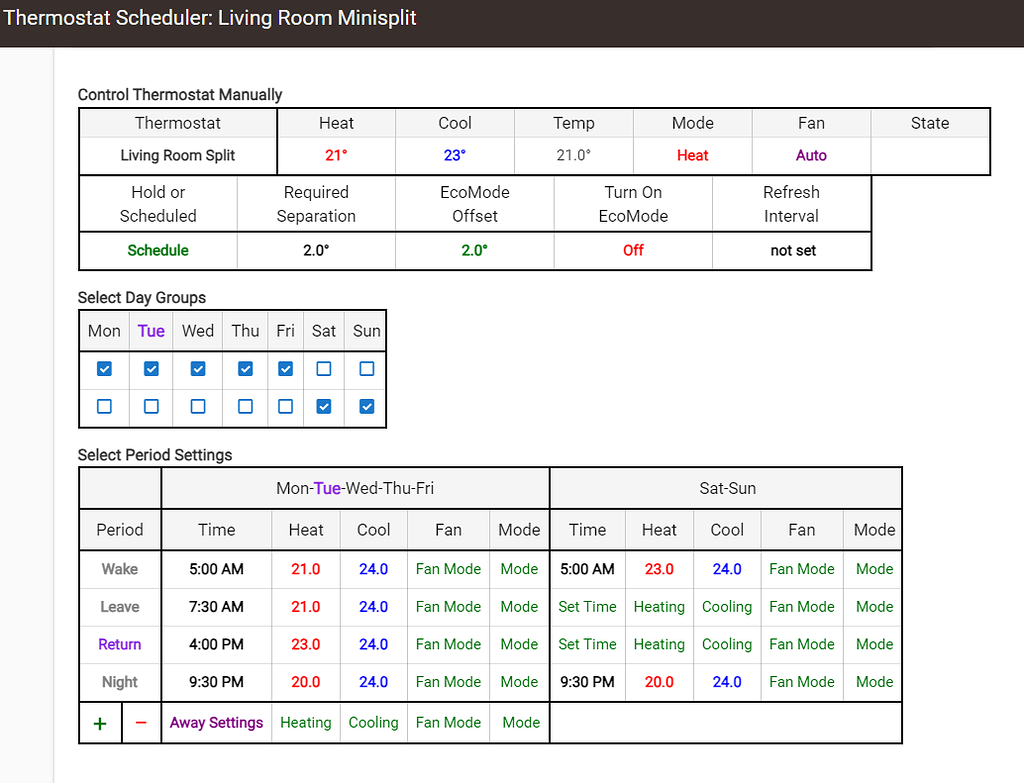Click Fan Mode for the weekday Night period
The height and width of the screenshot is (783, 1024).
[448, 682]
